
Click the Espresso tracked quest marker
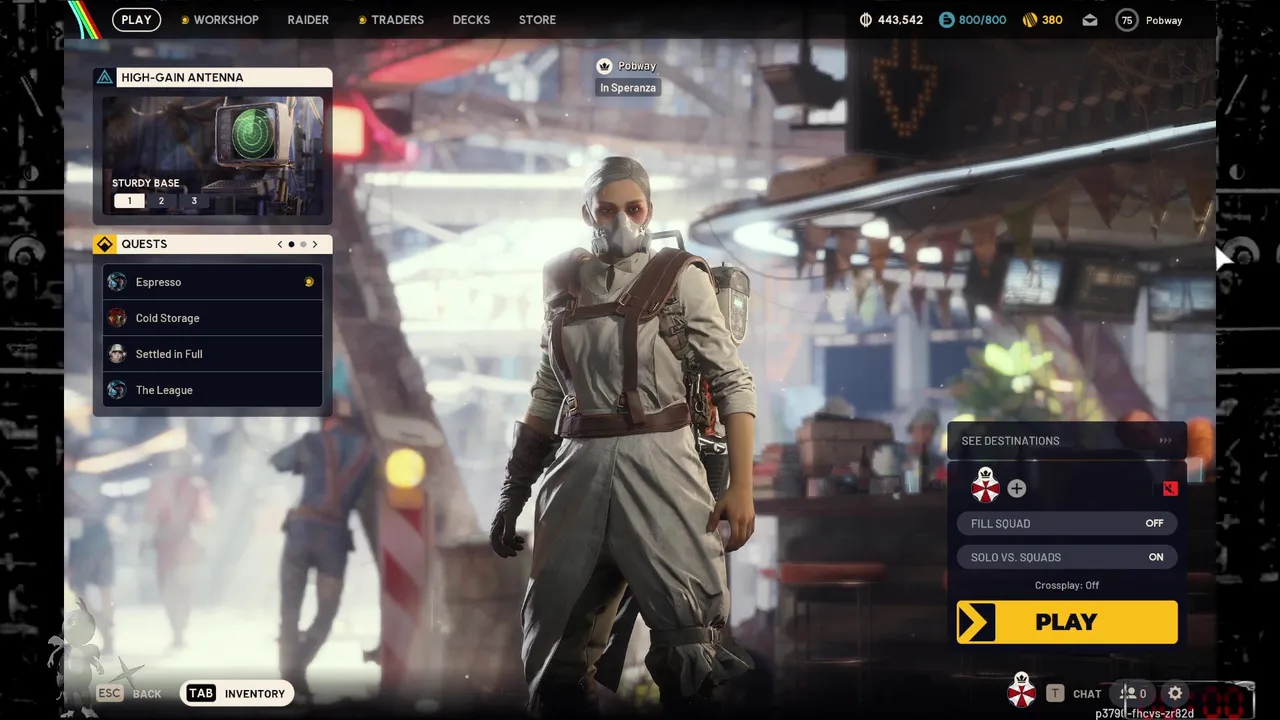click(309, 282)
